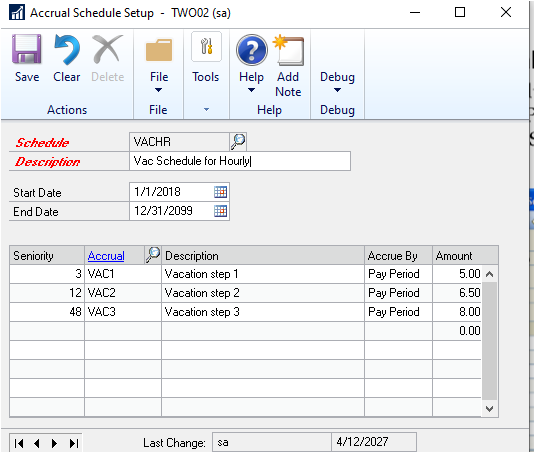Click the Tools screwdriver icon

pyautogui.click(x=206, y=47)
